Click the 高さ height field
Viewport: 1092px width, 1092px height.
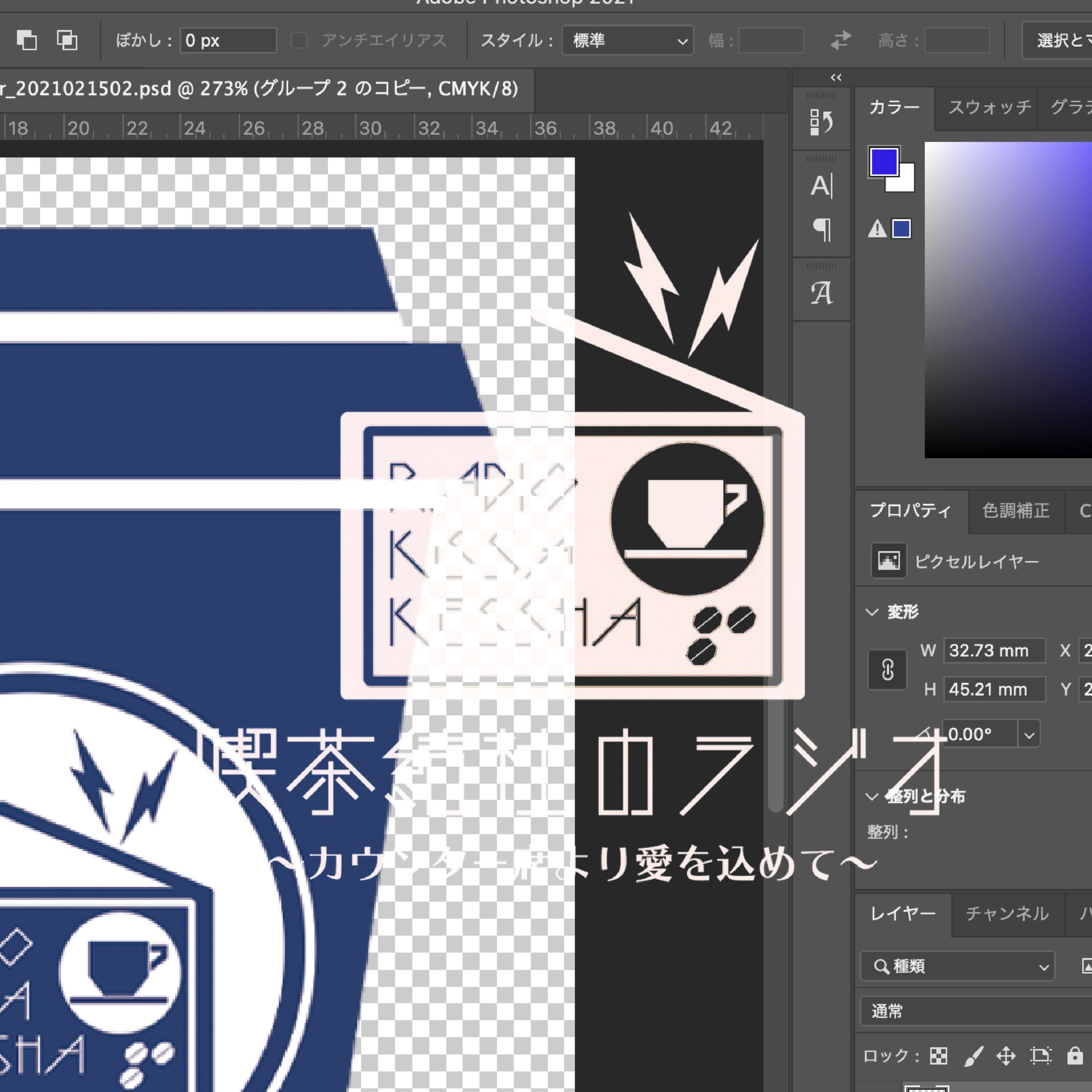tap(957, 40)
